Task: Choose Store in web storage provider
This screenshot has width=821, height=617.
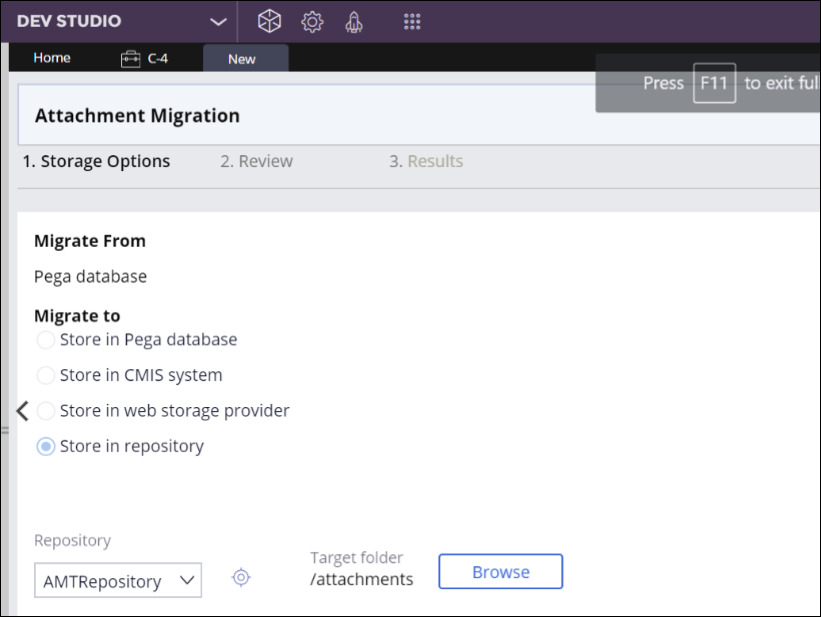Action: pyautogui.click(x=45, y=411)
